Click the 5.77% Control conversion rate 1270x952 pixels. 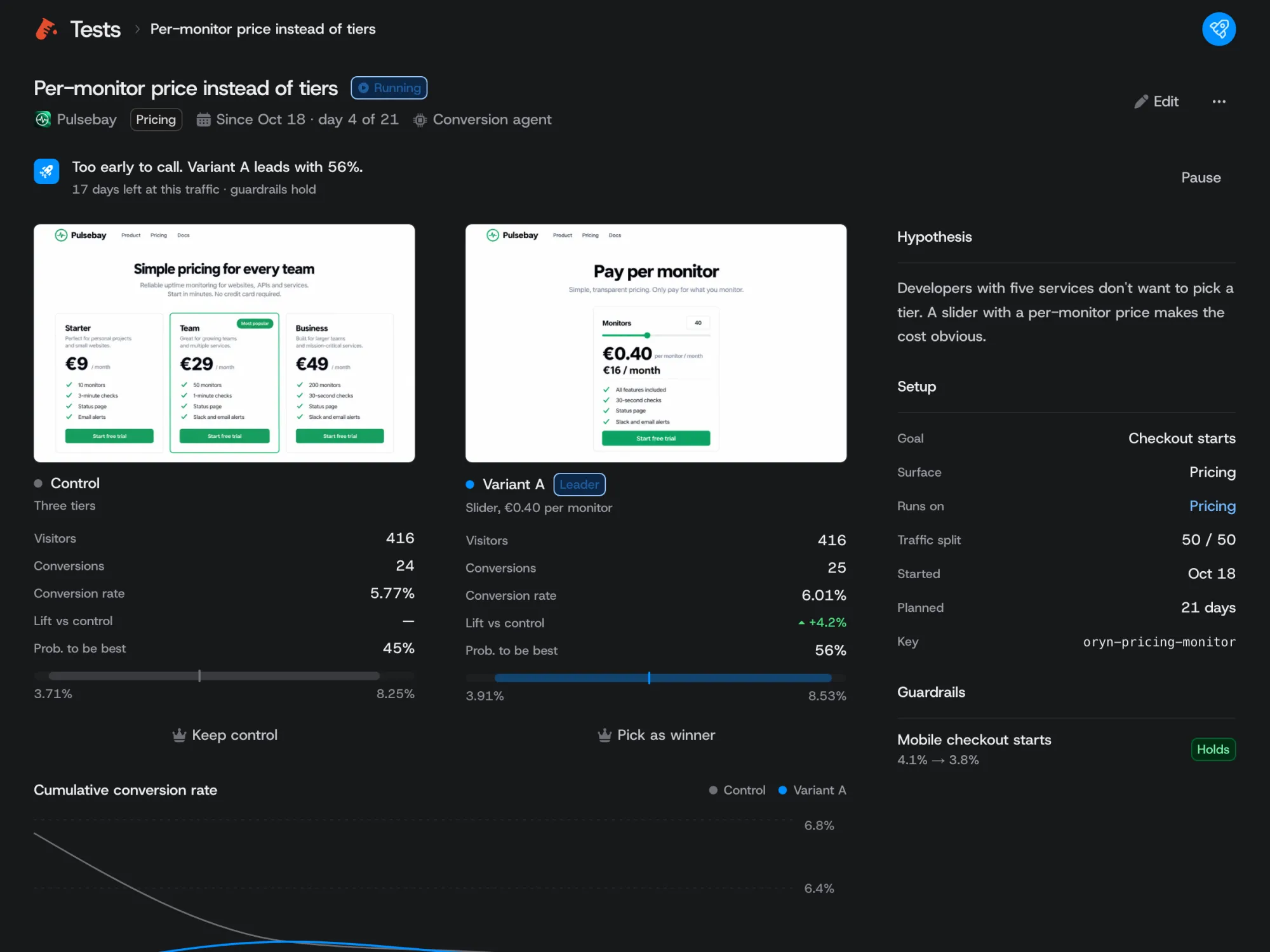392,593
